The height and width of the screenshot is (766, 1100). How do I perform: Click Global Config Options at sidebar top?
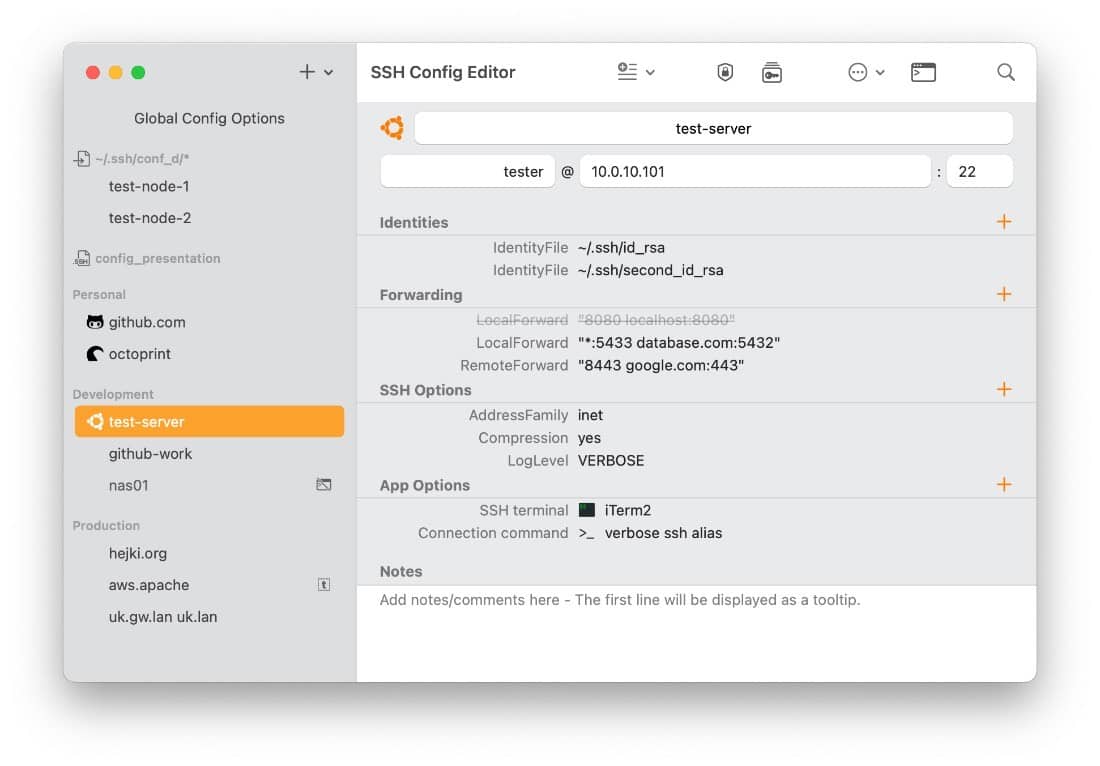(x=209, y=118)
